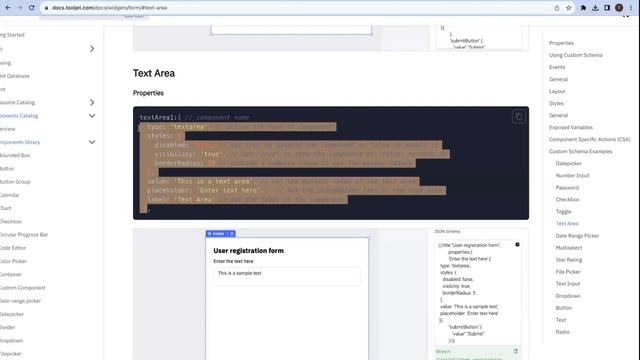Screen dimensions: 640x360
Task: Expand the collapsed section chevron below Getting Started
Action: click(x=92, y=49)
